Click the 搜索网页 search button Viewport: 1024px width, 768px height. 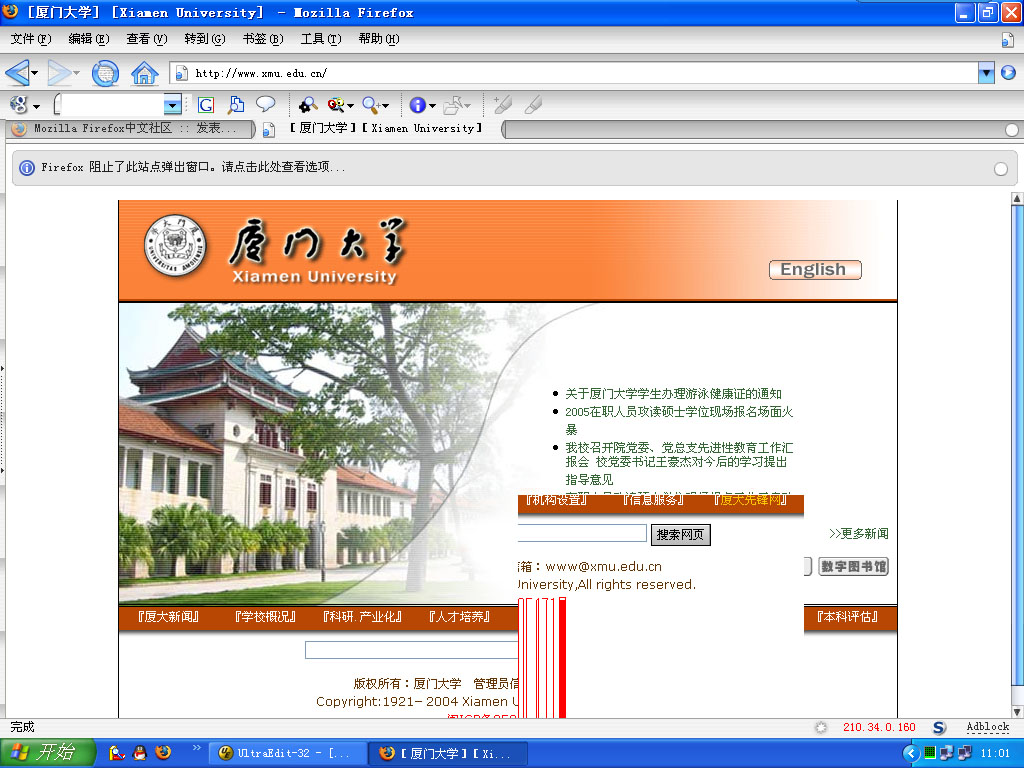point(680,535)
